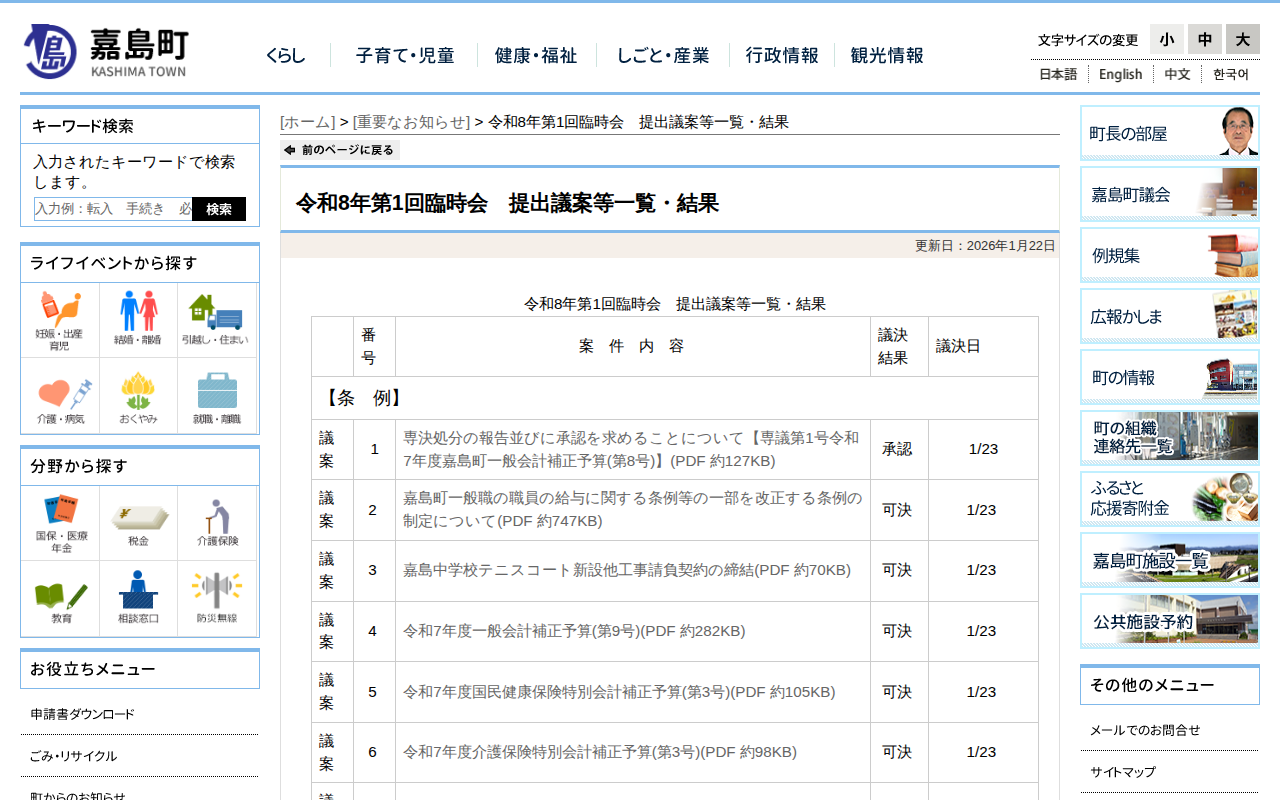Viewport: 1280px width, 800px height.
Task: Open the moving and housing icon
Action: coord(216,320)
